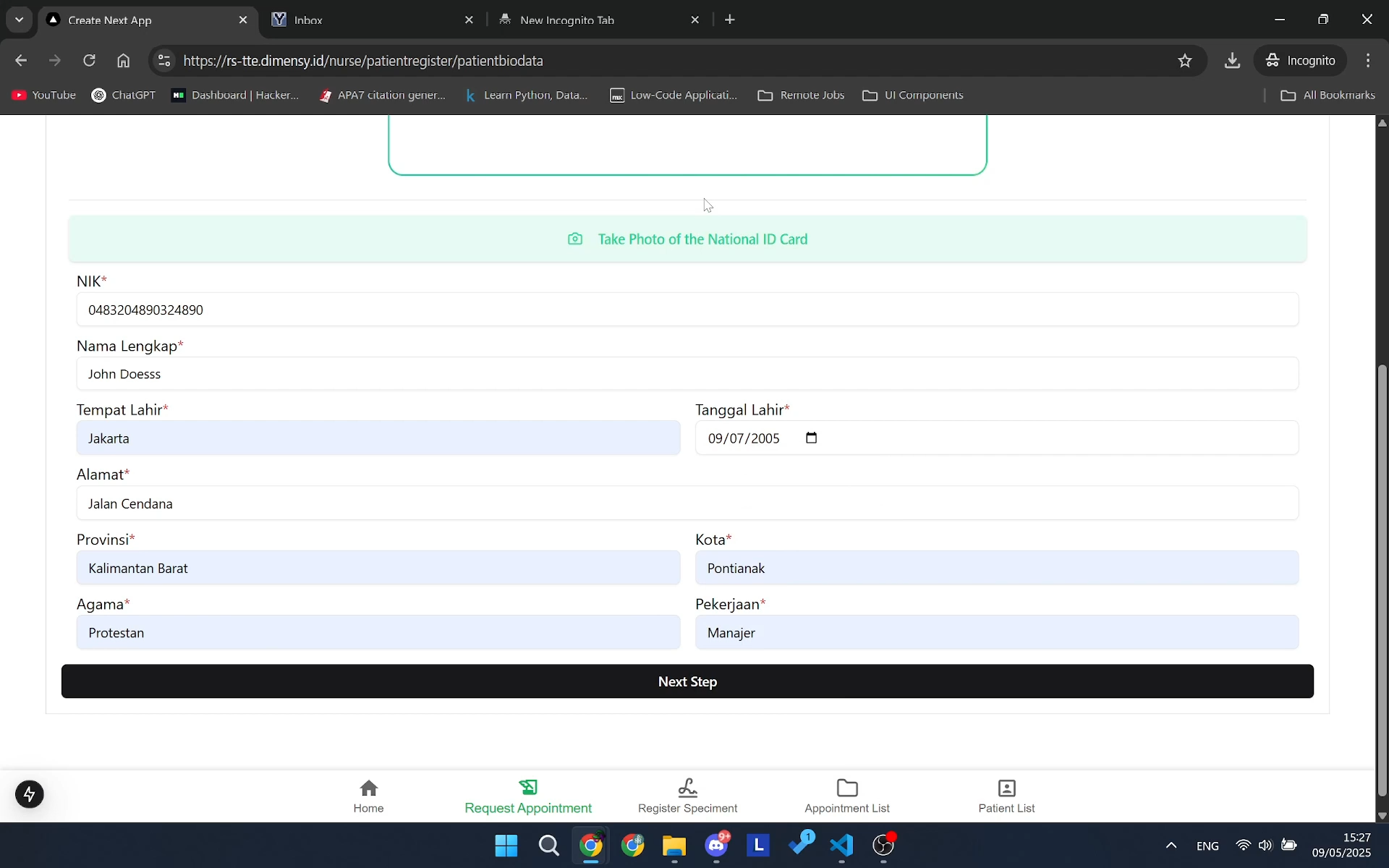The image size is (1389, 868).
Task: Expand the browser tab search chevron
Action: [x=19, y=20]
